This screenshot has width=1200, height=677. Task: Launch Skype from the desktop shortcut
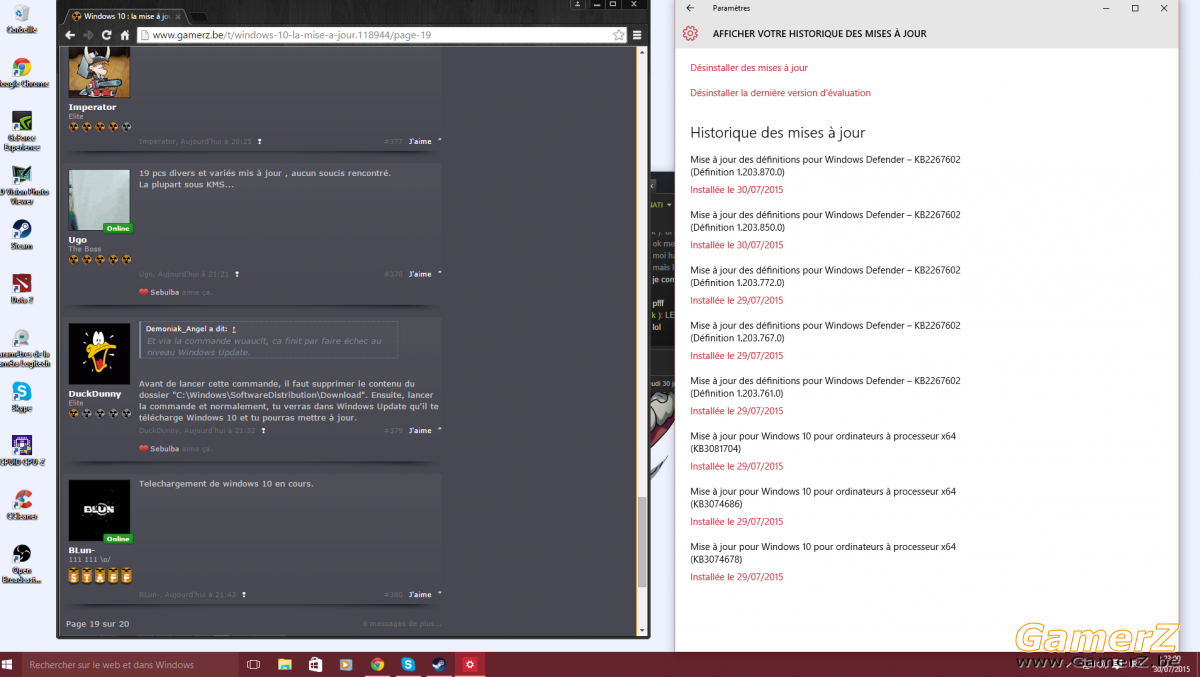pos(21,396)
